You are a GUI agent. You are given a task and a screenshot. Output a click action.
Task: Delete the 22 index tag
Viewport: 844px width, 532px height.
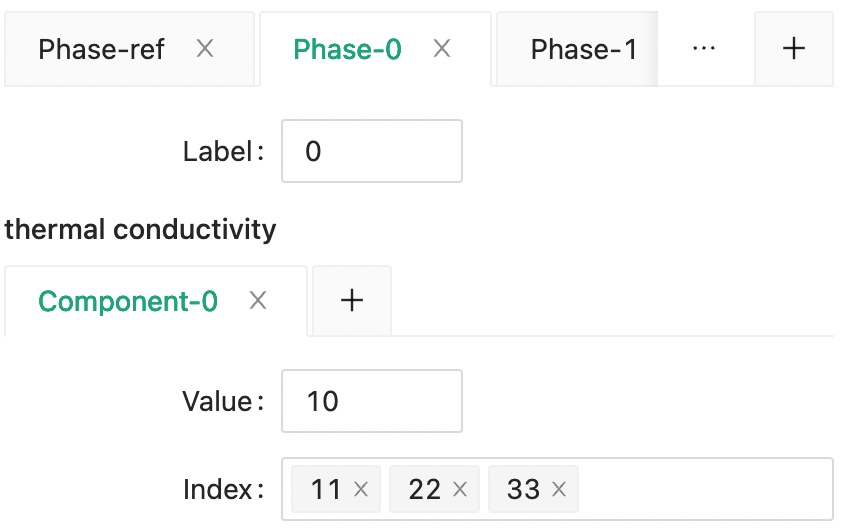tap(460, 490)
